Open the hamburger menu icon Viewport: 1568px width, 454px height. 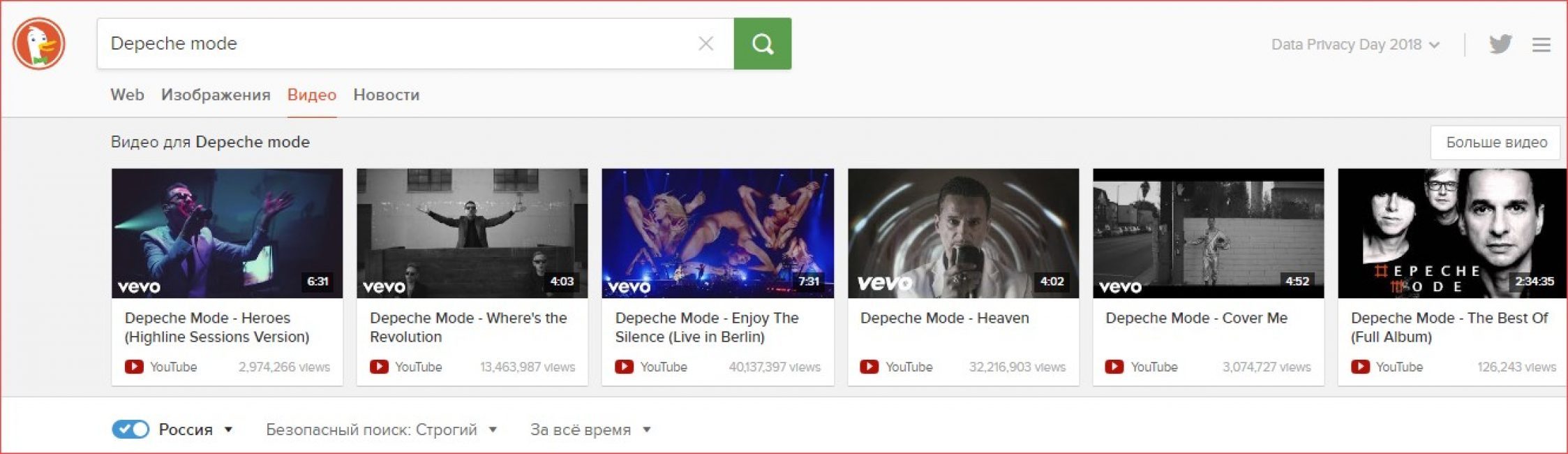click(1541, 45)
